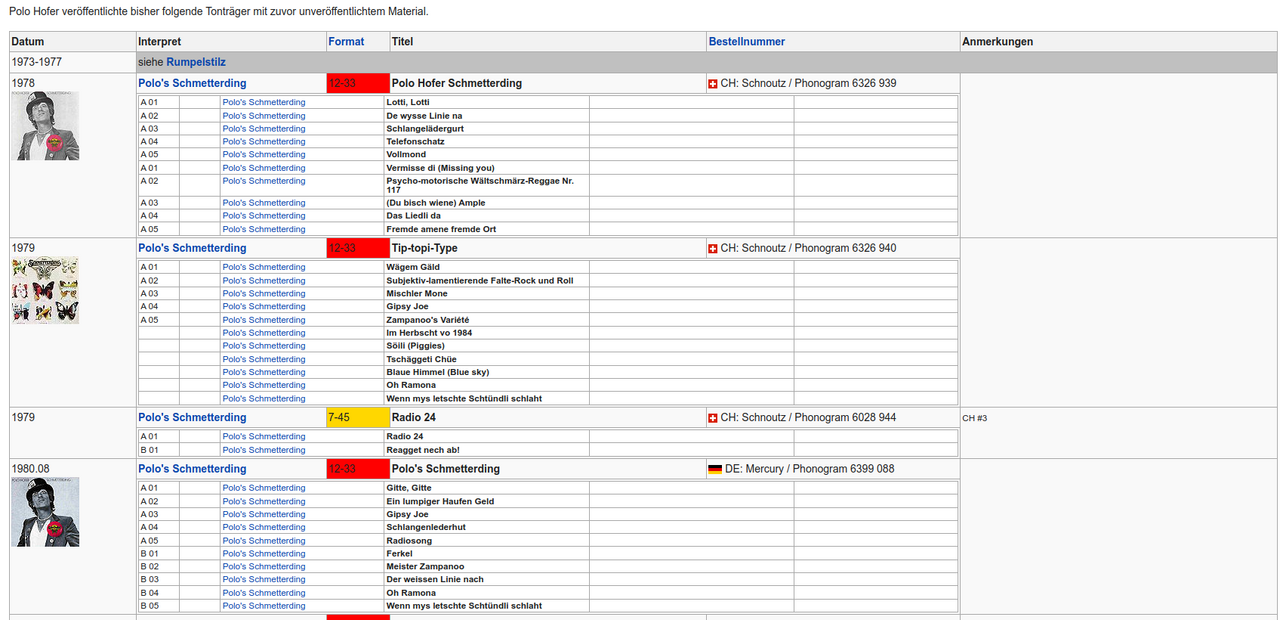Click the track title De wysse Linie na

pyautogui.click(x=425, y=116)
